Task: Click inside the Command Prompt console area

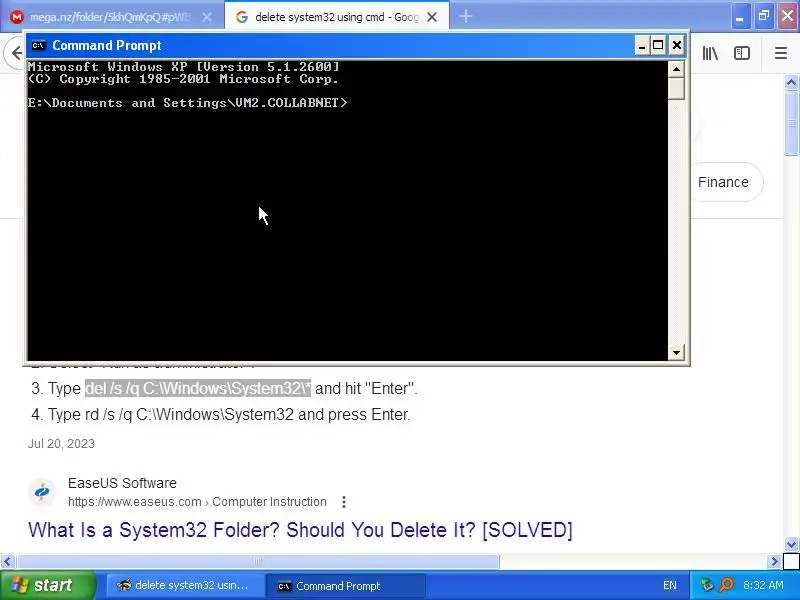Action: pyautogui.click(x=347, y=210)
